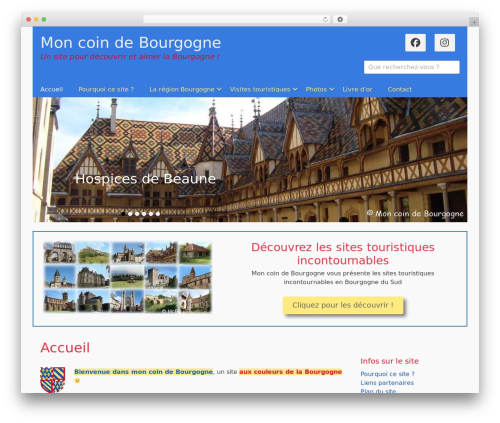Open the Photos menu label
Image resolution: width=500 pixels, height=423 pixels.
pyautogui.click(x=316, y=89)
